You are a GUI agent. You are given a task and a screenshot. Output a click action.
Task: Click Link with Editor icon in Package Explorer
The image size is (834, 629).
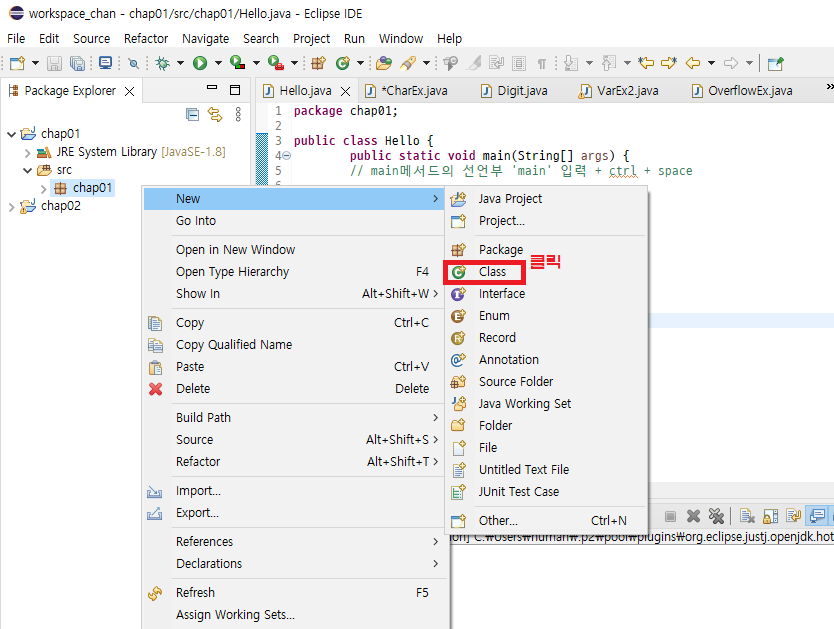(215, 114)
